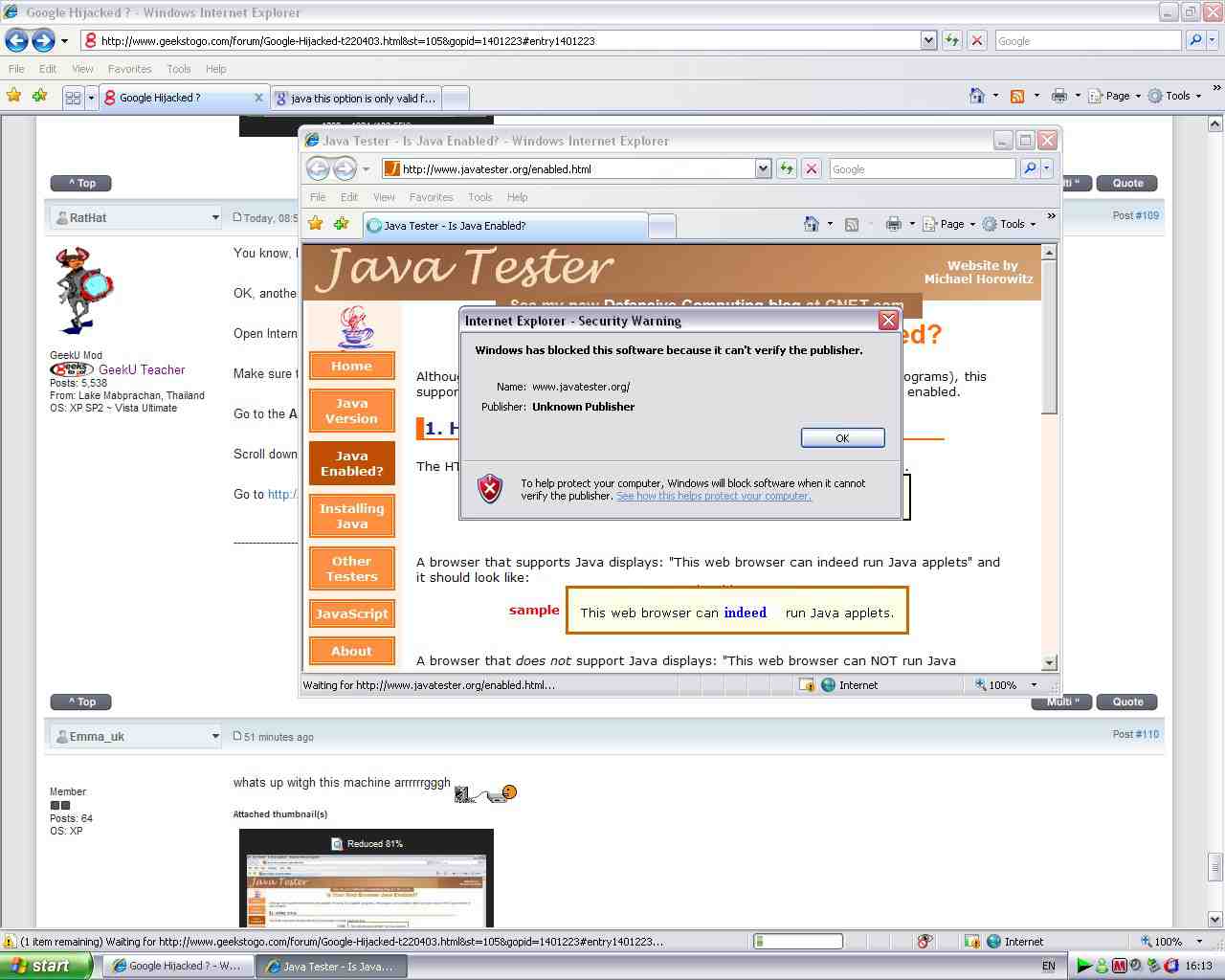
Task: Click search magnifier in Java Tester window
Action: click(1030, 168)
